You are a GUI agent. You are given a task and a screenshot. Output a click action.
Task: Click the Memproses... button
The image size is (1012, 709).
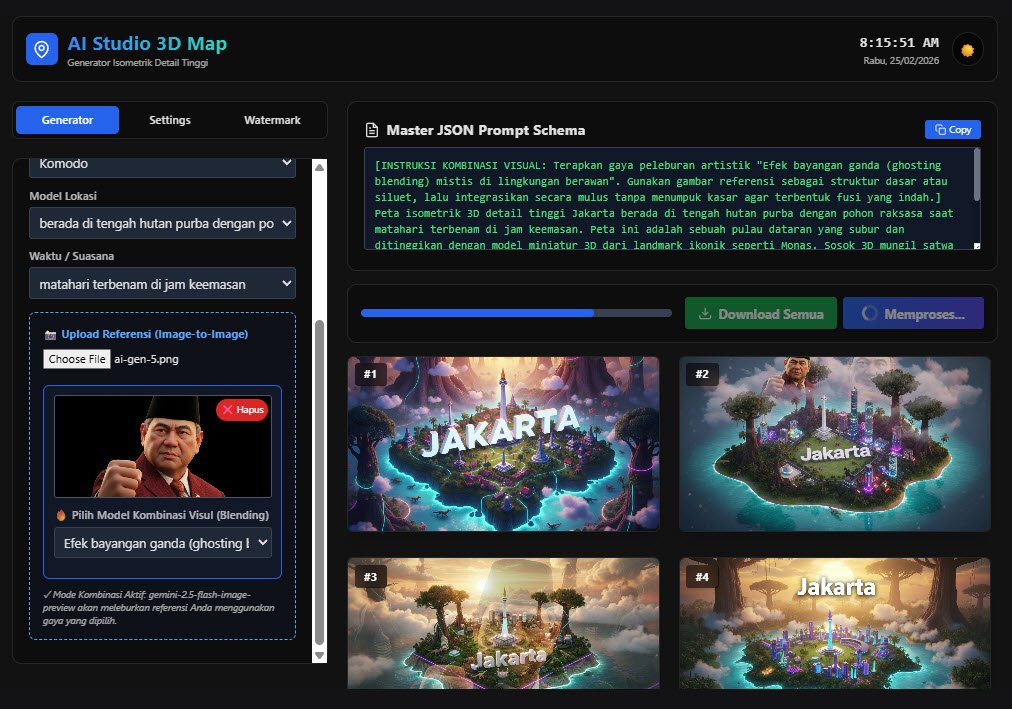coord(913,314)
